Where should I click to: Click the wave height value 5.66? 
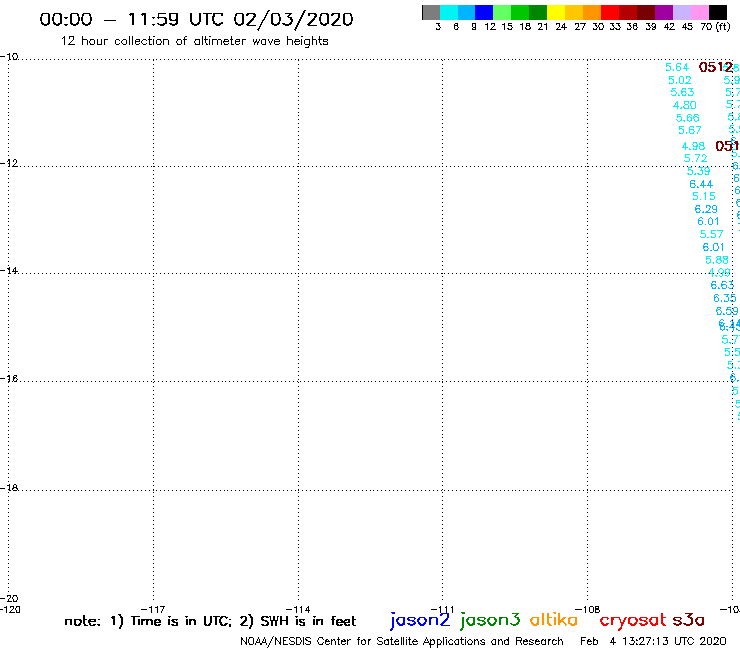pyautogui.click(x=688, y=118)
